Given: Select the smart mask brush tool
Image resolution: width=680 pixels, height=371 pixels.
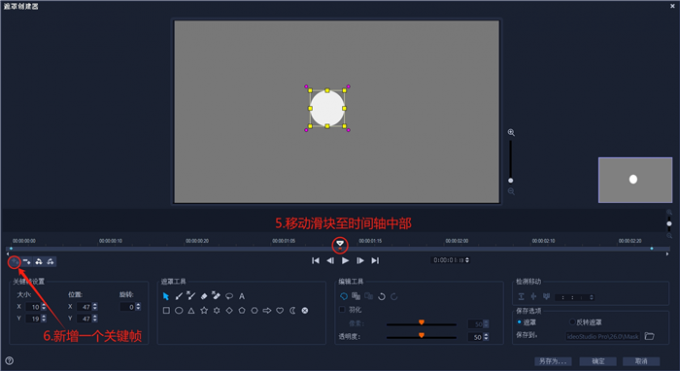Looking at the screenshot, I should click(191, 296).
